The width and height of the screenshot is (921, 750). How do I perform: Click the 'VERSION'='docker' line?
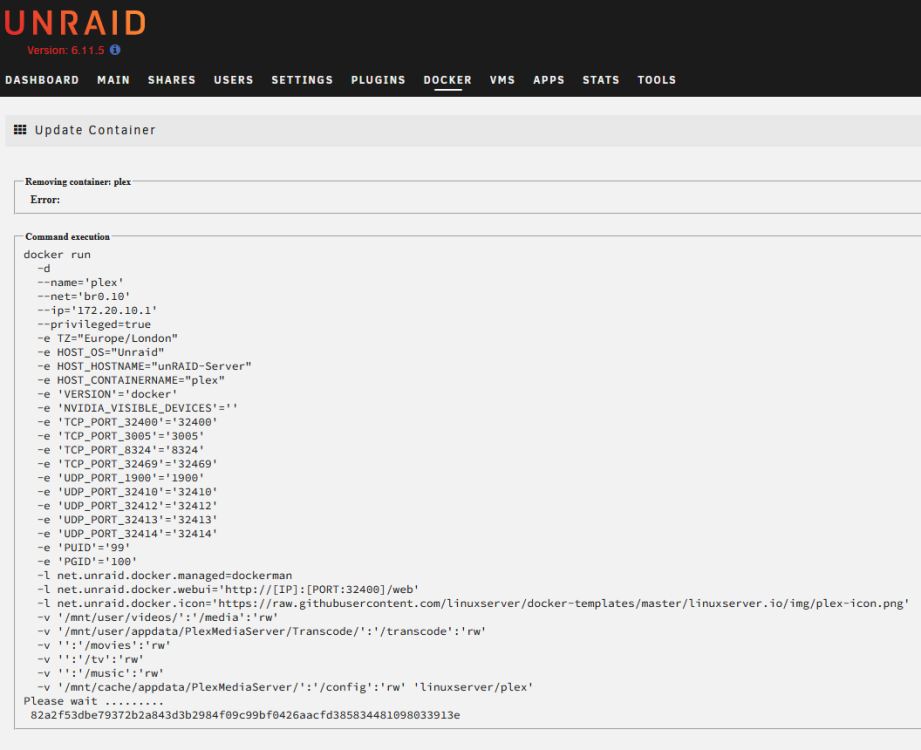(107, 394)
